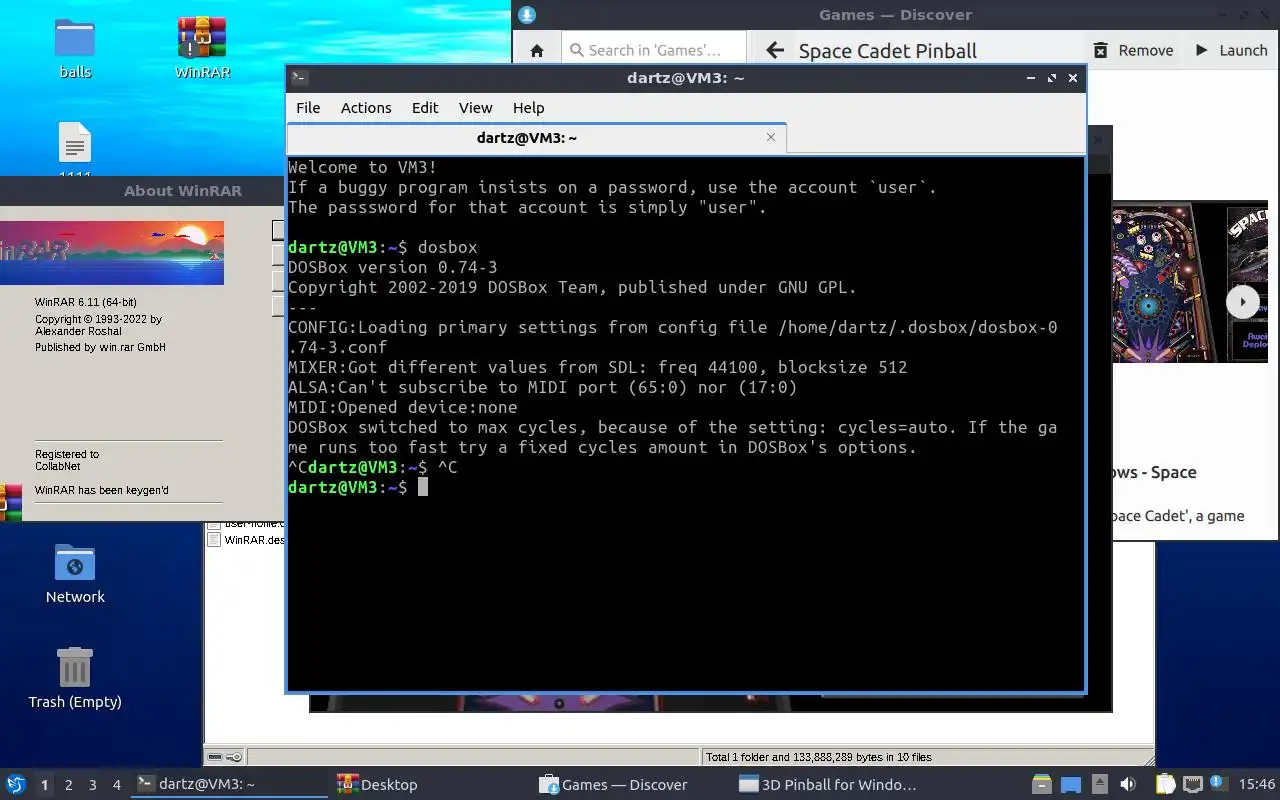Open the application launcher menu in taskbar

(x=16, y=784)
